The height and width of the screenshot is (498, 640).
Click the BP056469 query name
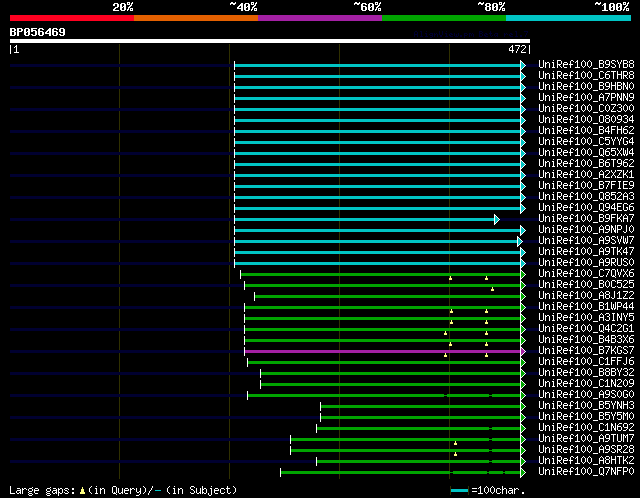(x=38, y=32)
